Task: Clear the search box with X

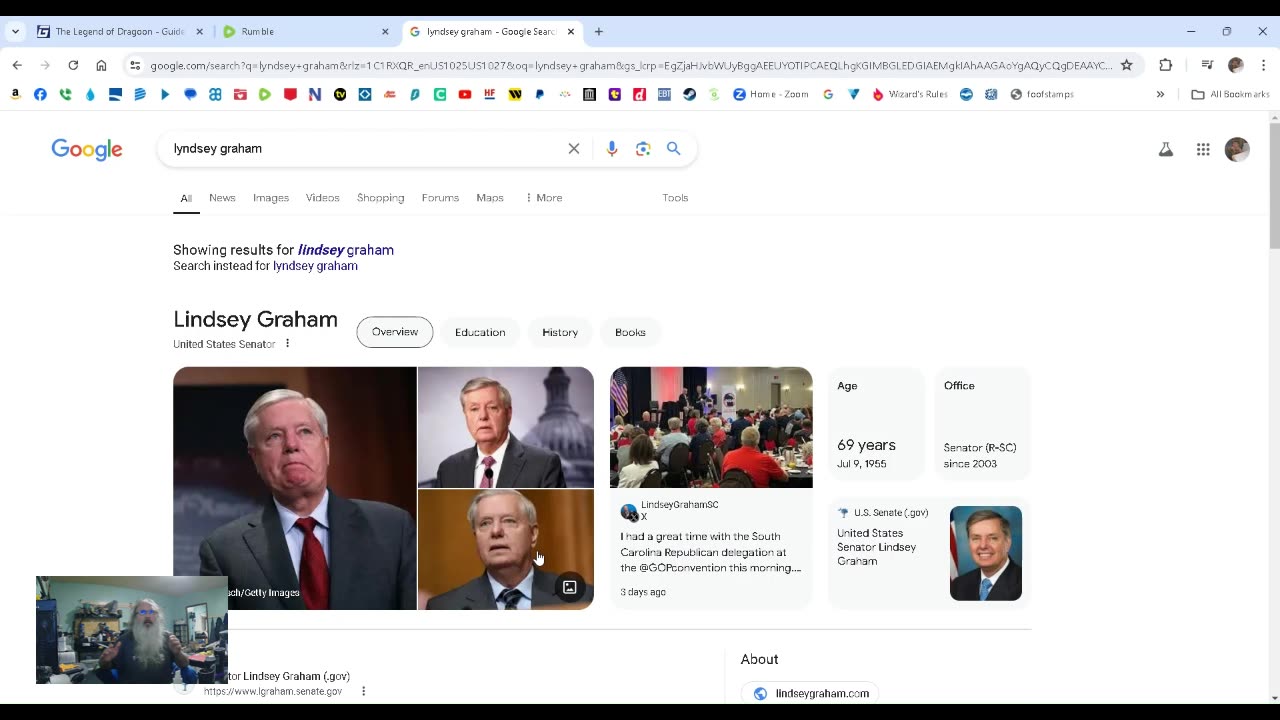Action: 574,149
